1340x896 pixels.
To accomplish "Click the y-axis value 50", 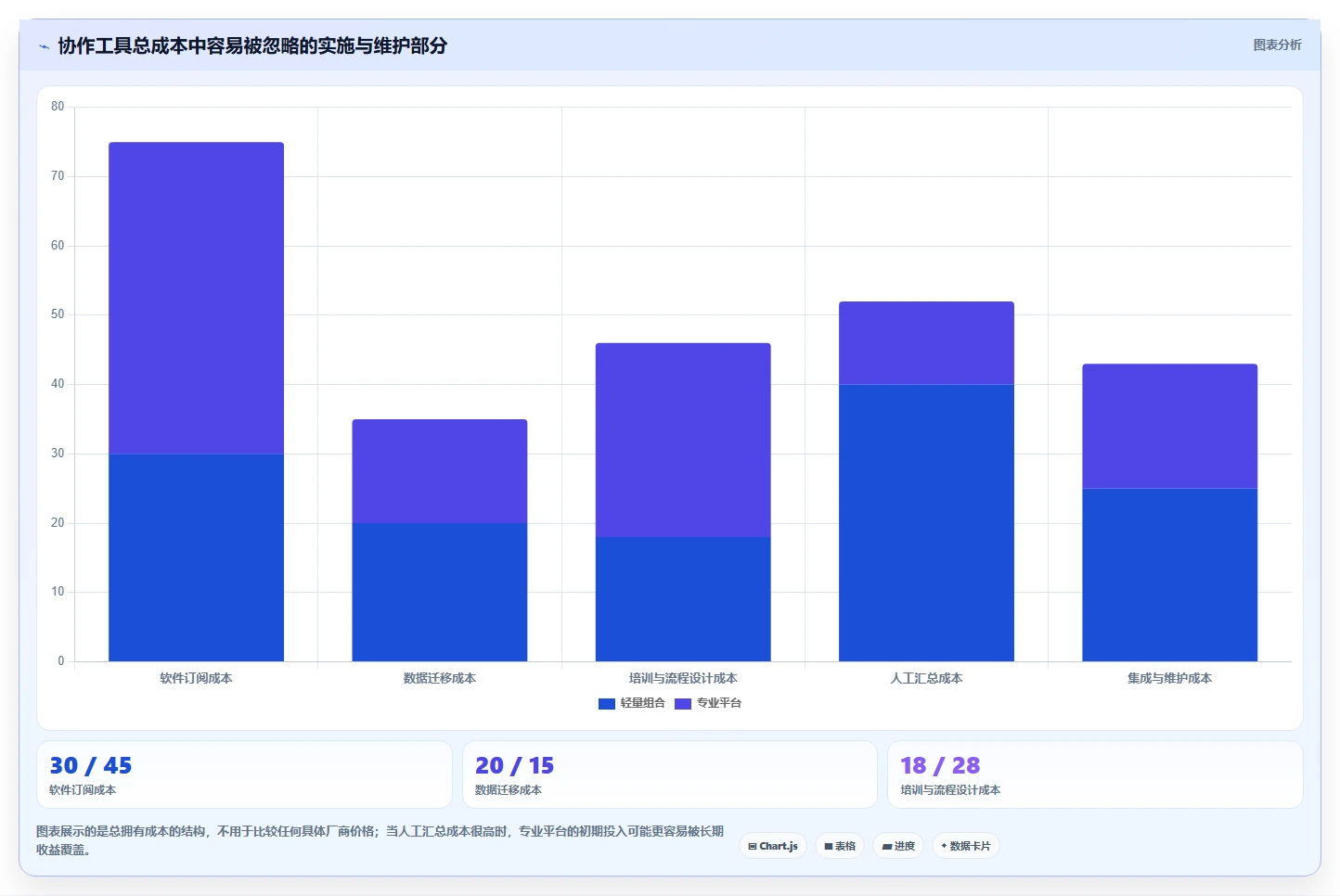I will point(58,314).
